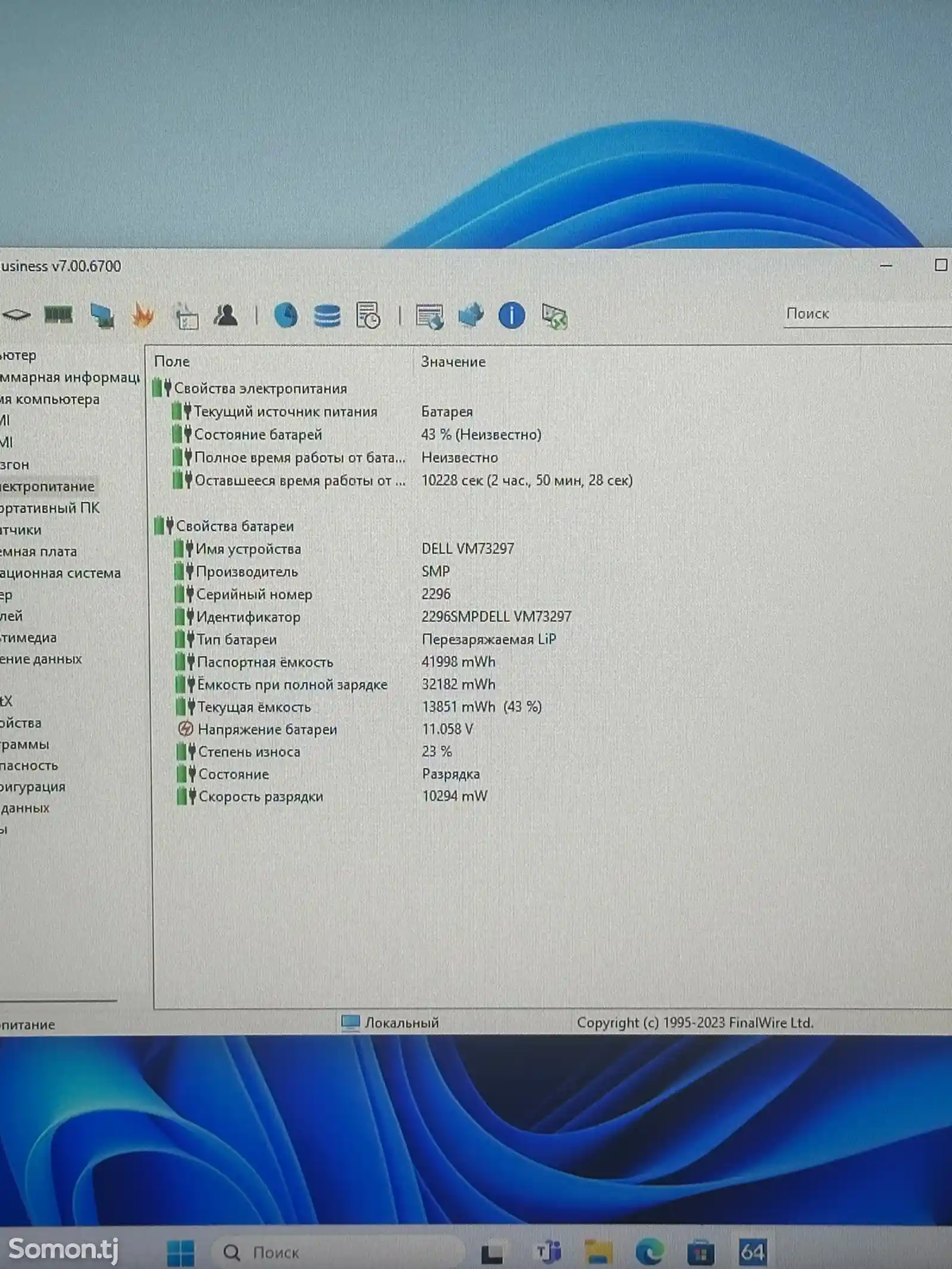Select the Ёмкость при полной зарядке row
This screenshot has width=952, height=1269.
tap(336, 684)
